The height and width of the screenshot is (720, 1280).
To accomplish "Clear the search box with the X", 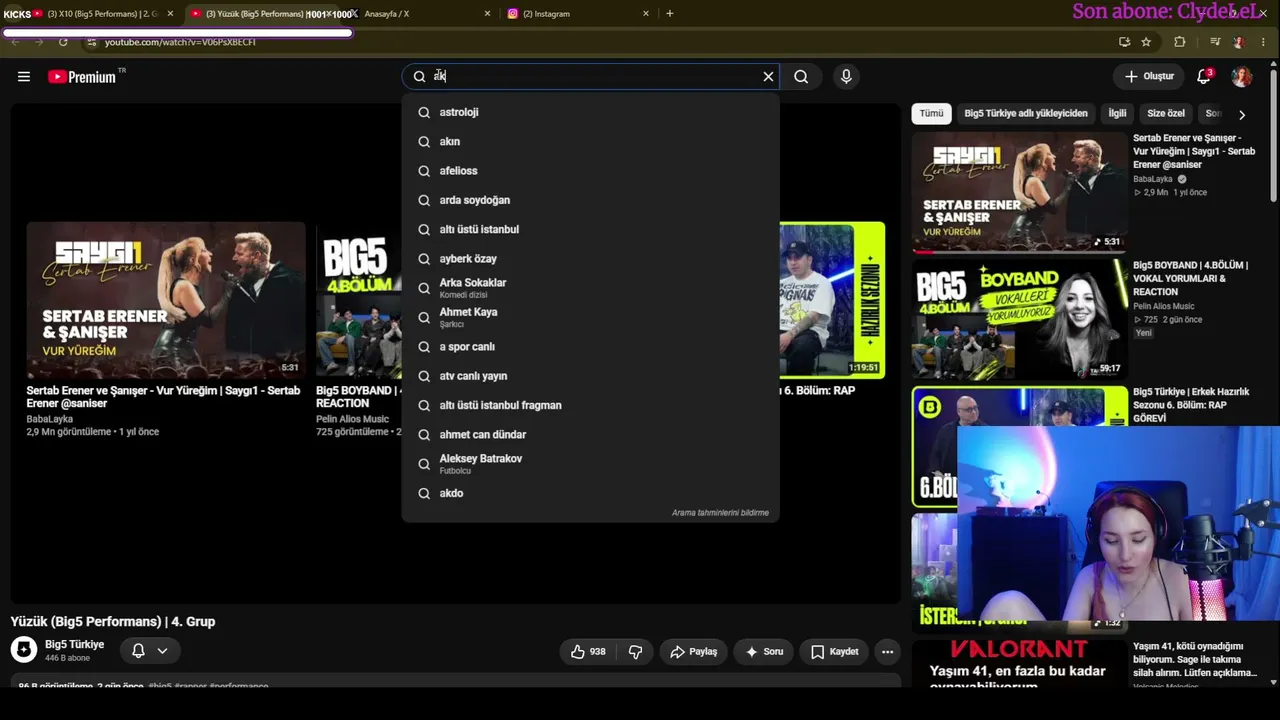I will click(768, 77).
